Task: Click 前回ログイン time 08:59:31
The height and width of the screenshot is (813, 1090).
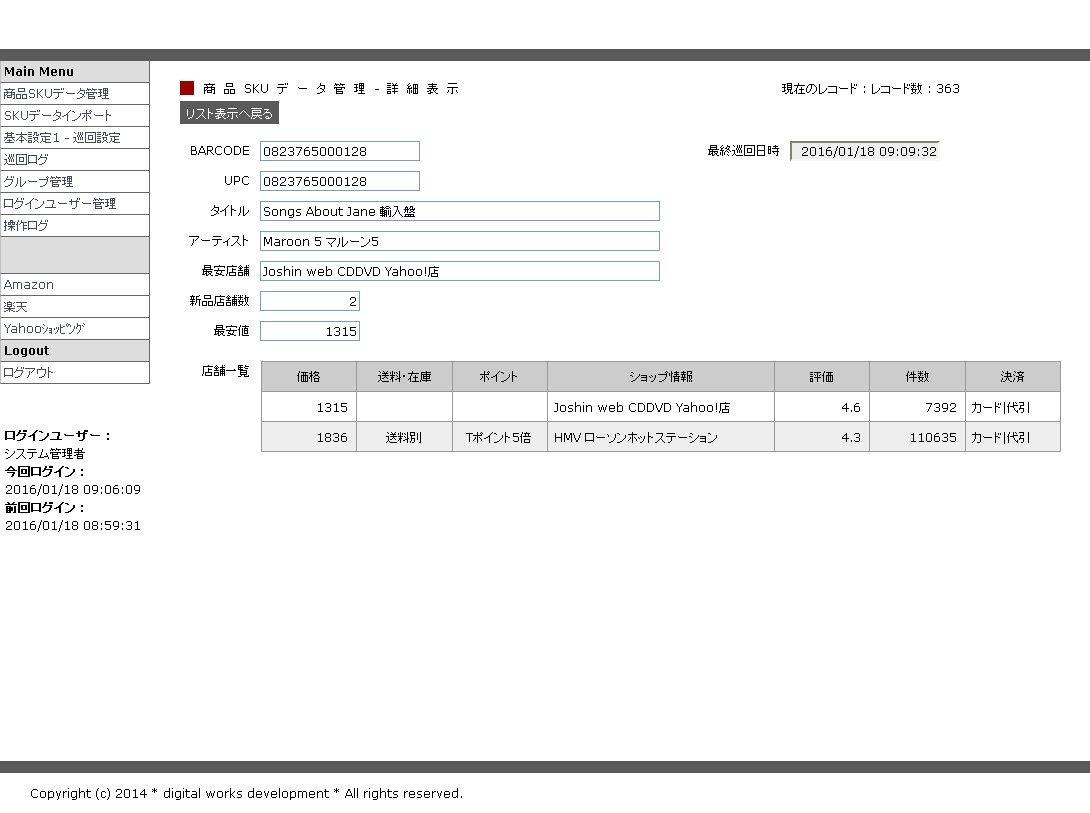Action: 73,526
